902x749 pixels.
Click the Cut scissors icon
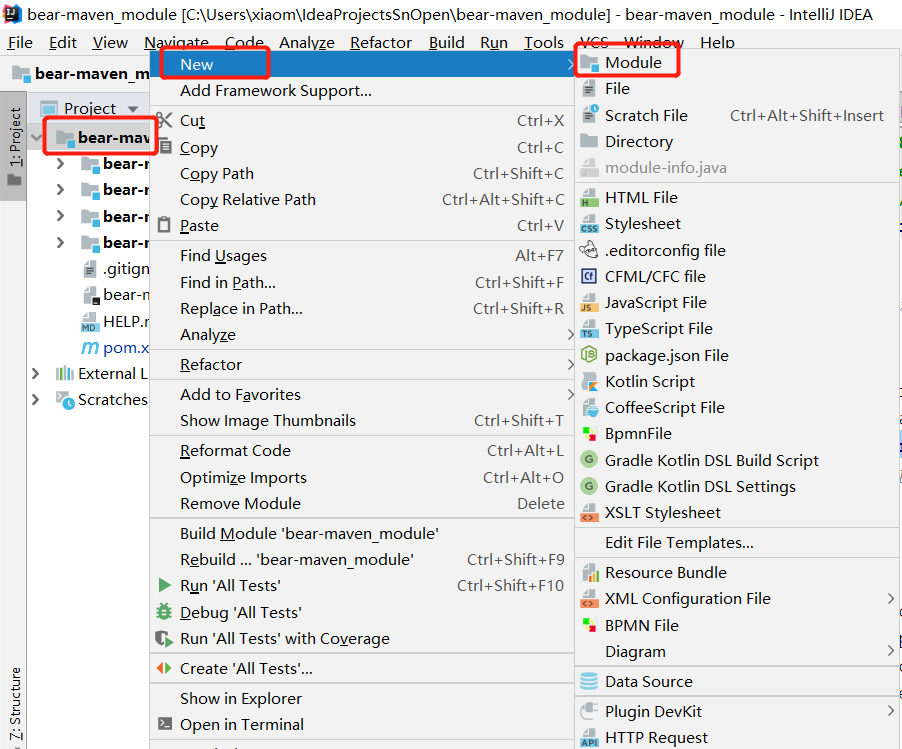point(165,120)
